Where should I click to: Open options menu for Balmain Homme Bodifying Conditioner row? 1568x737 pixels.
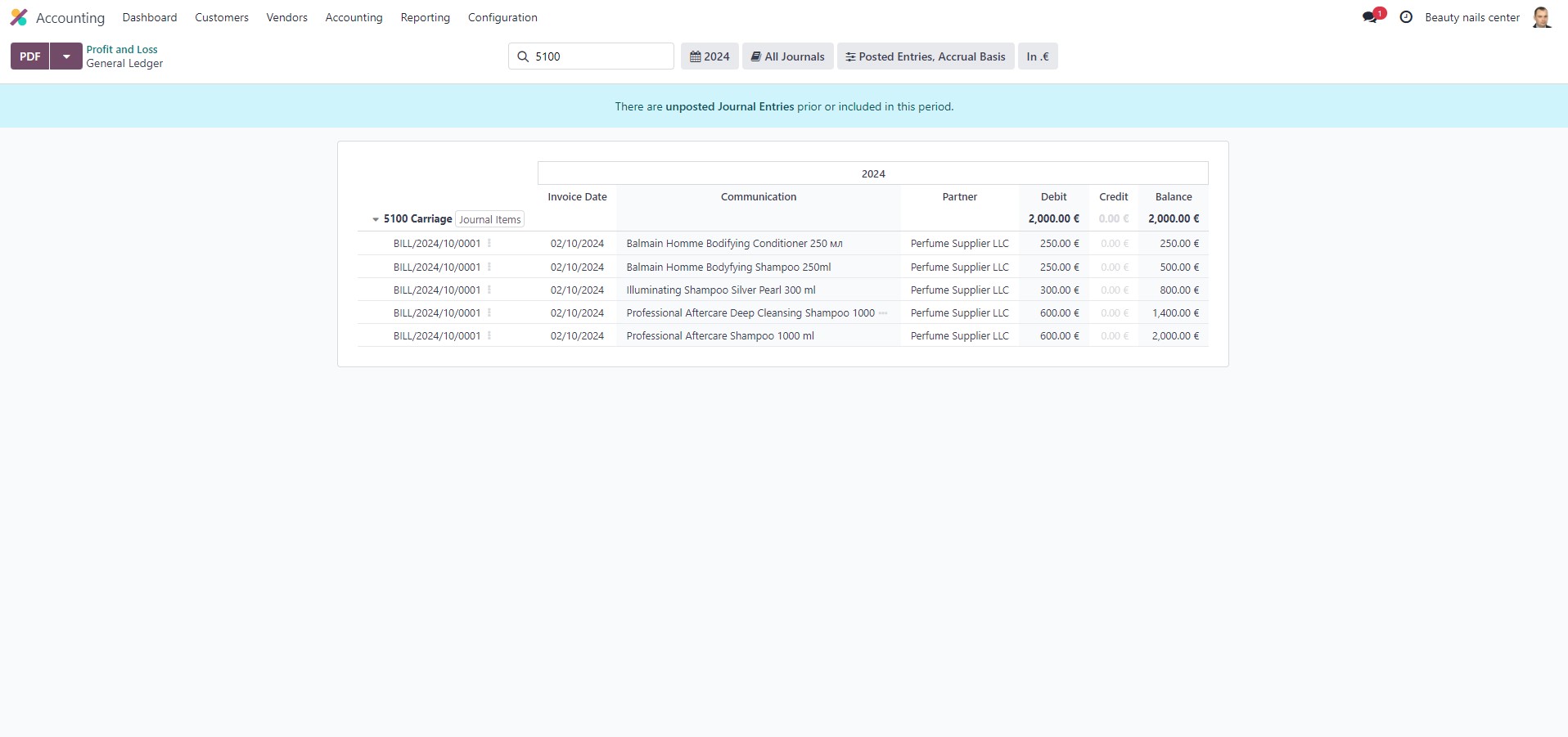tap(489, 243)
